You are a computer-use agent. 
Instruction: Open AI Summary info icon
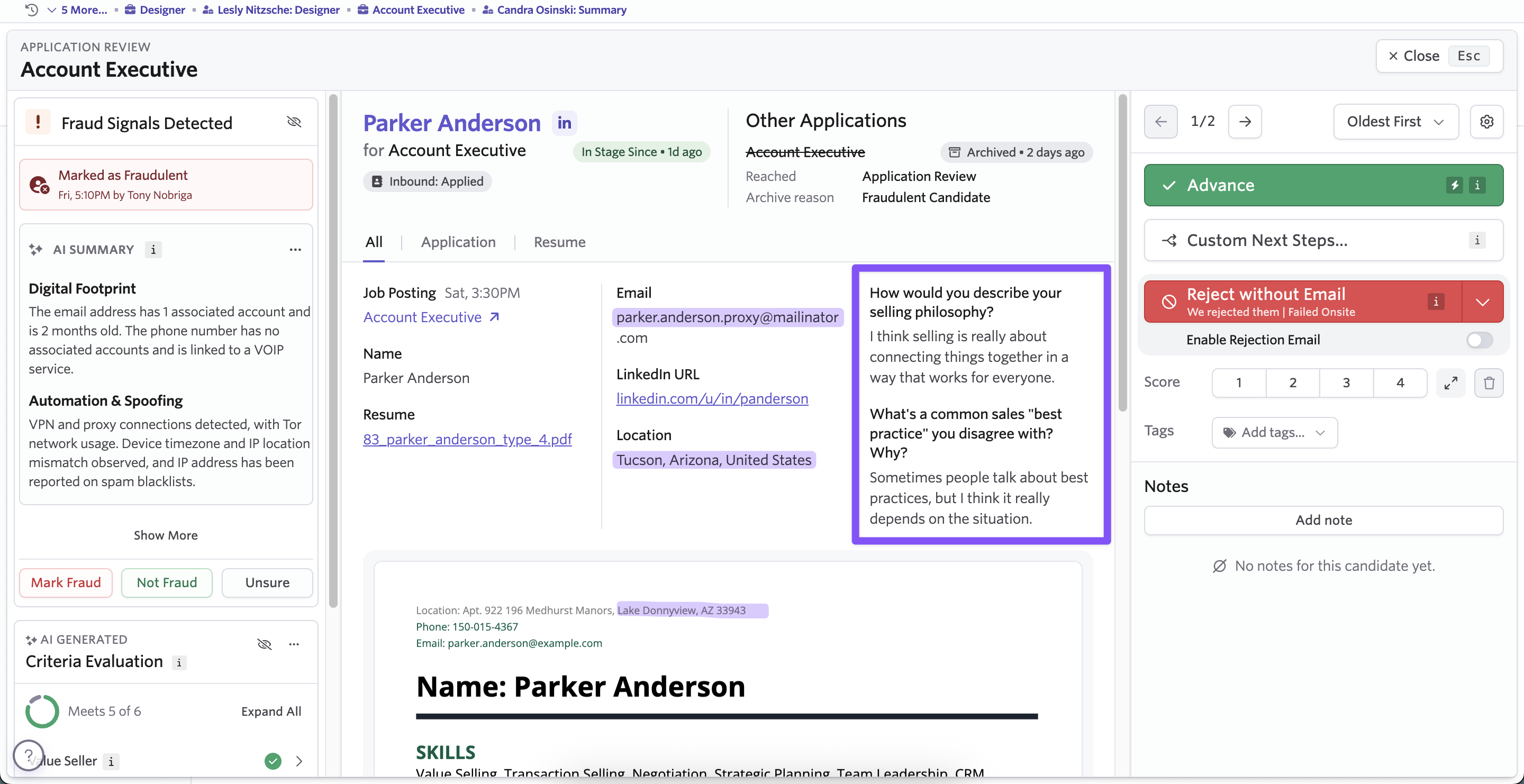[153, 250]
